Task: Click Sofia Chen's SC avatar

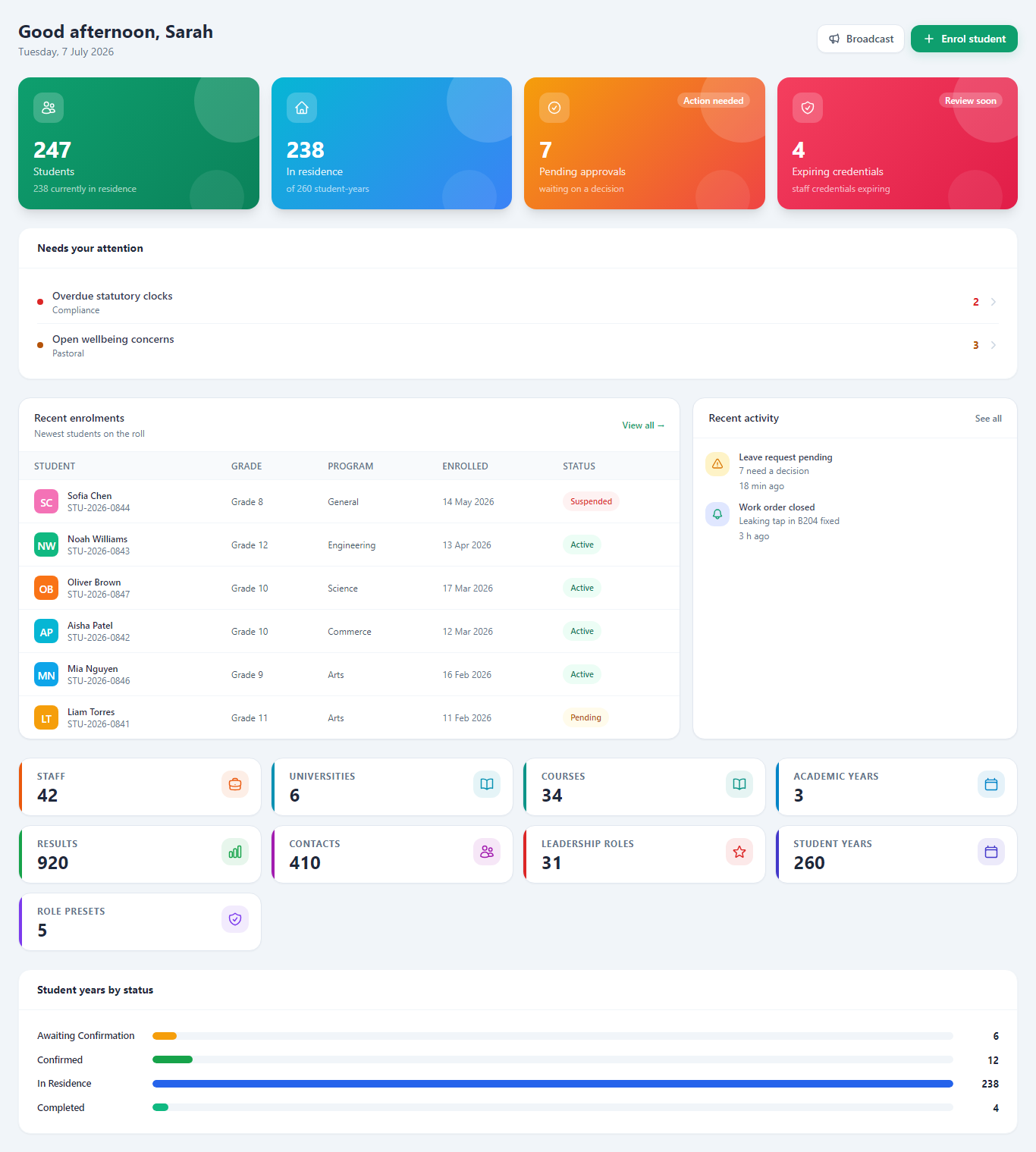Action: [x=46, y=502]
